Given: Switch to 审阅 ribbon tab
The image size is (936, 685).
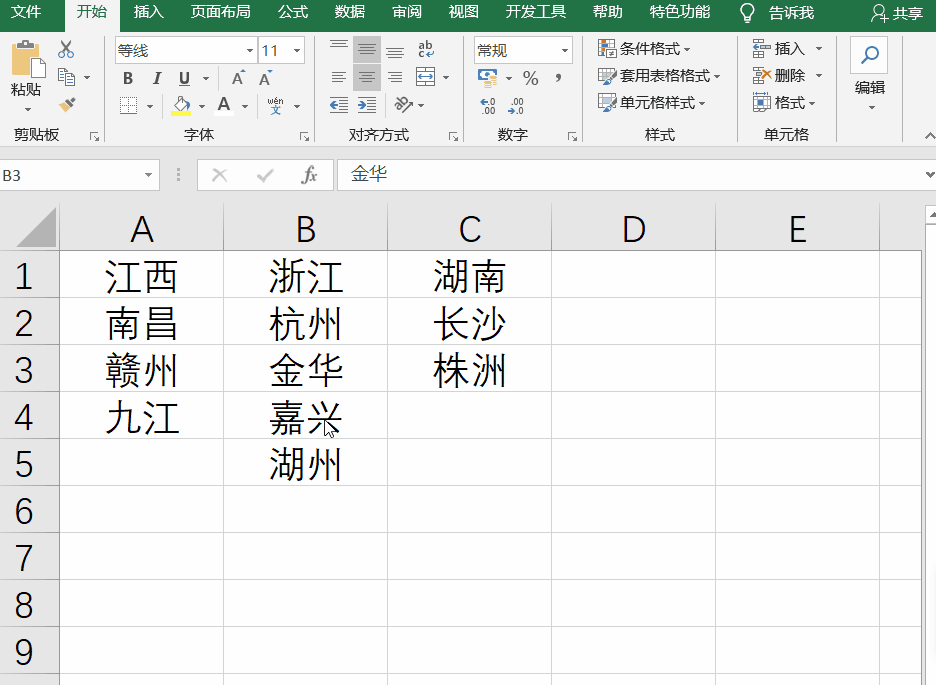Looking at the screenshot, I should click(x=407, y=12).
